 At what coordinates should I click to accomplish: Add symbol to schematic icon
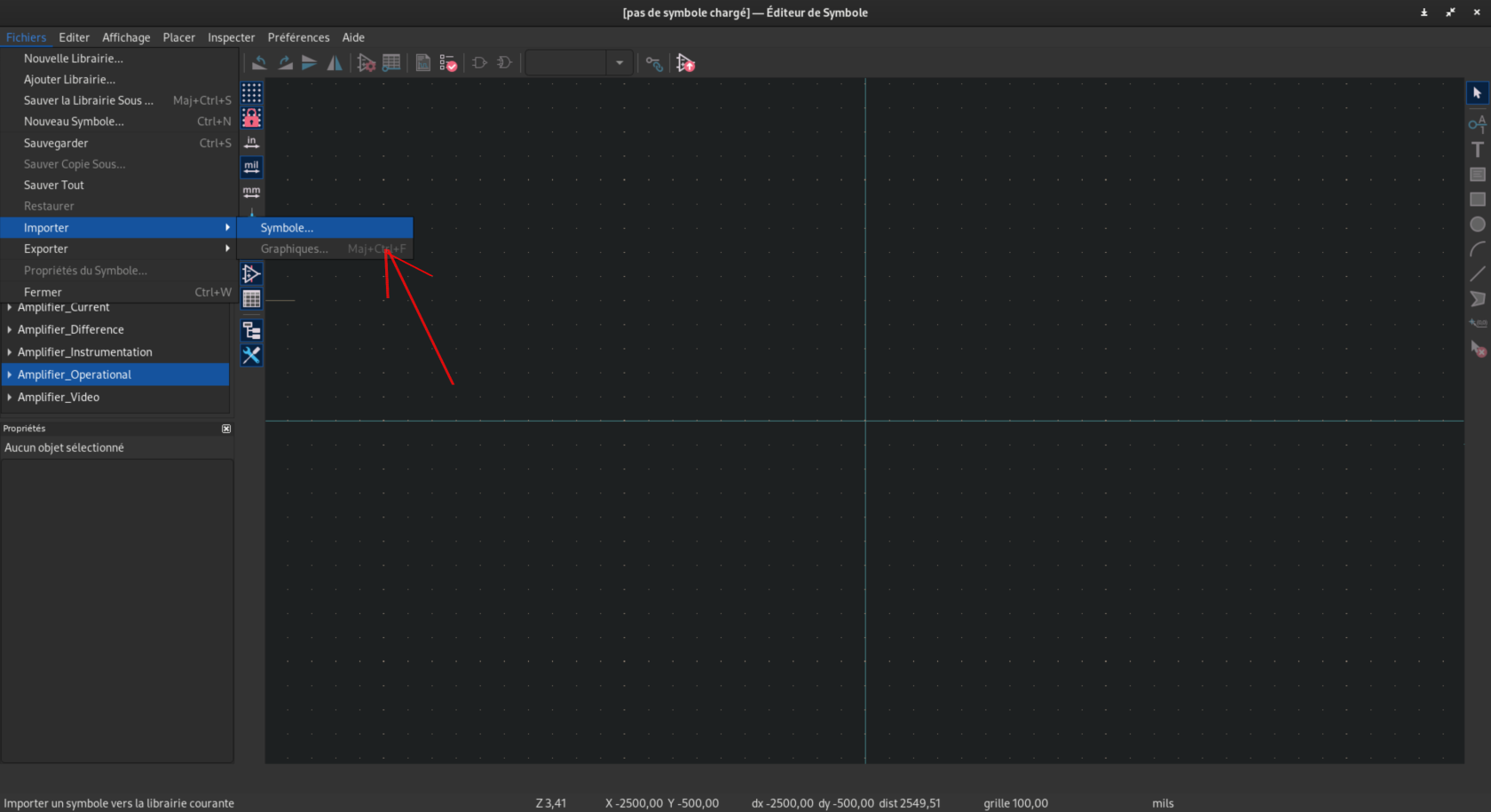685,63
